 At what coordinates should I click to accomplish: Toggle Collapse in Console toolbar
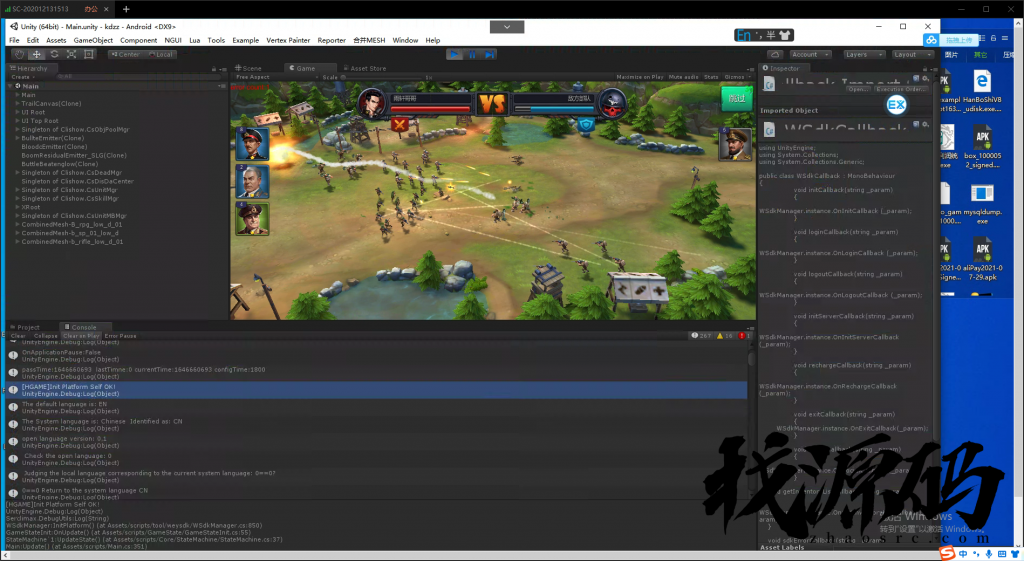46,336
